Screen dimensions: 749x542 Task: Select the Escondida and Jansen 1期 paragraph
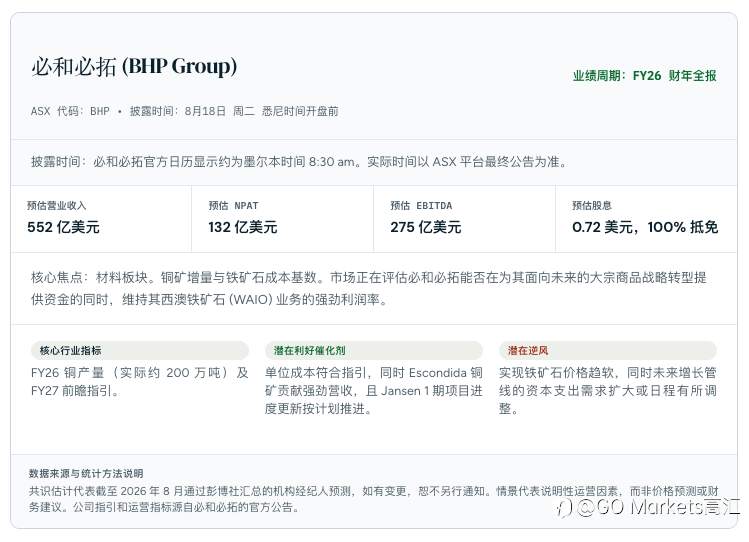point(374,391)
